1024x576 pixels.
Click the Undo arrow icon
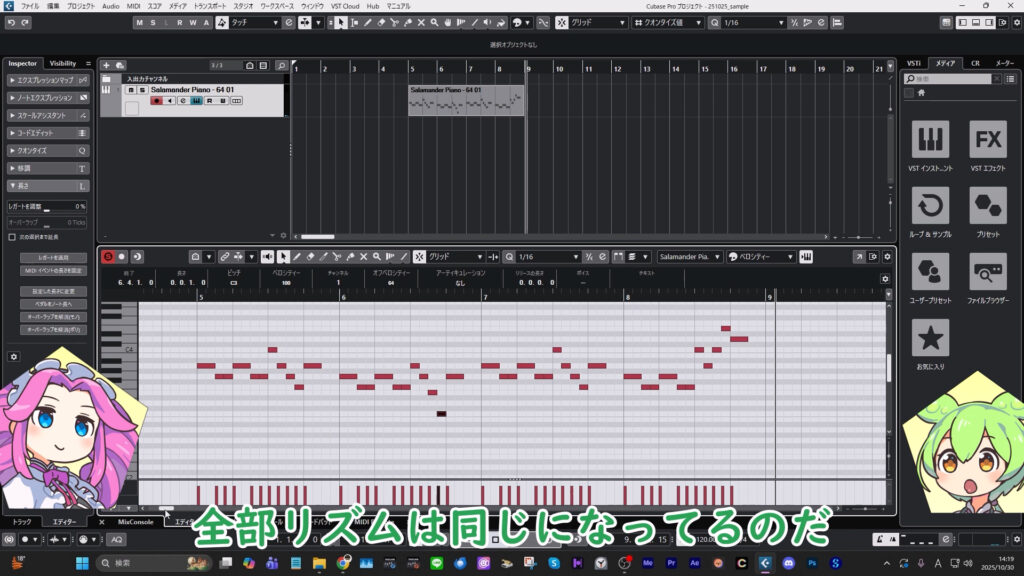point(11,22)
